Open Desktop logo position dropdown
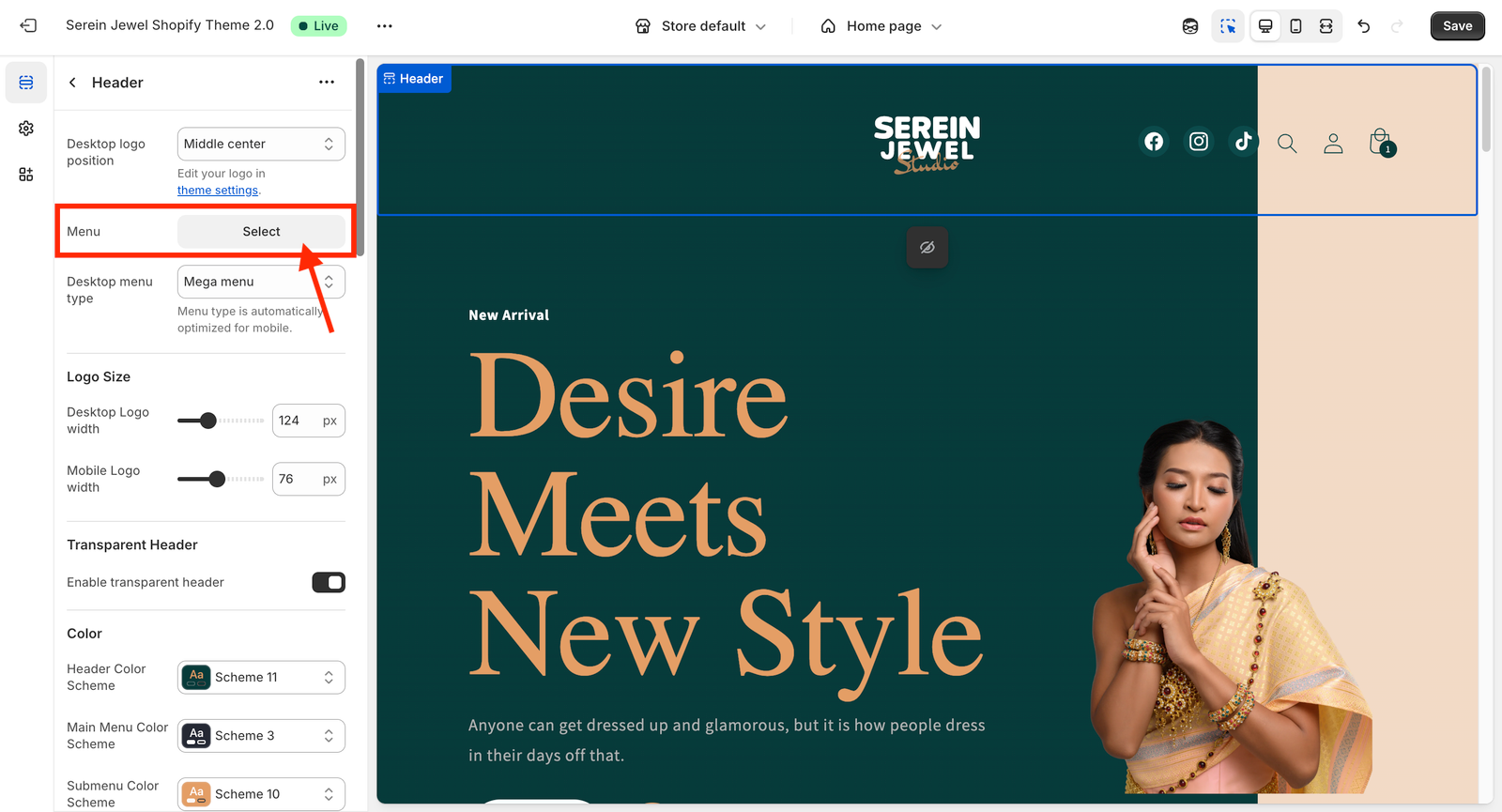Image resolution: width=1502 pixels, height=812 pixels. coord(261,145)
